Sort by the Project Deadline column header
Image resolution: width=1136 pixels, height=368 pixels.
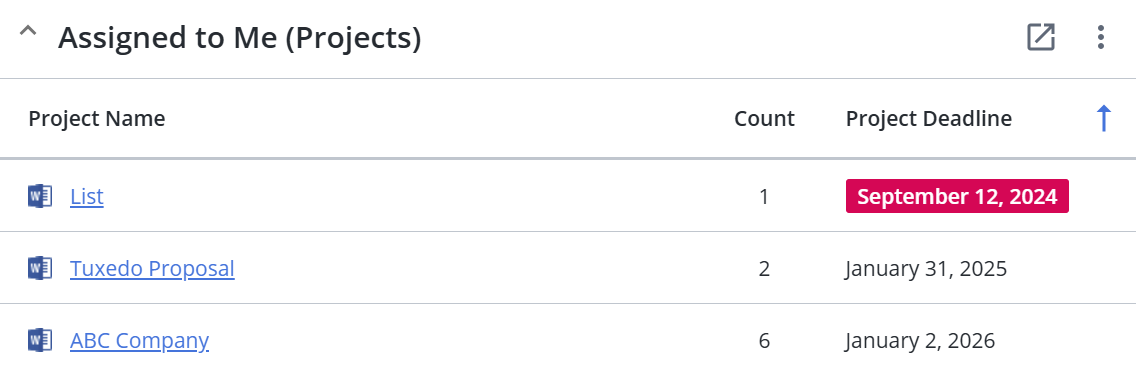pos(929,118)
